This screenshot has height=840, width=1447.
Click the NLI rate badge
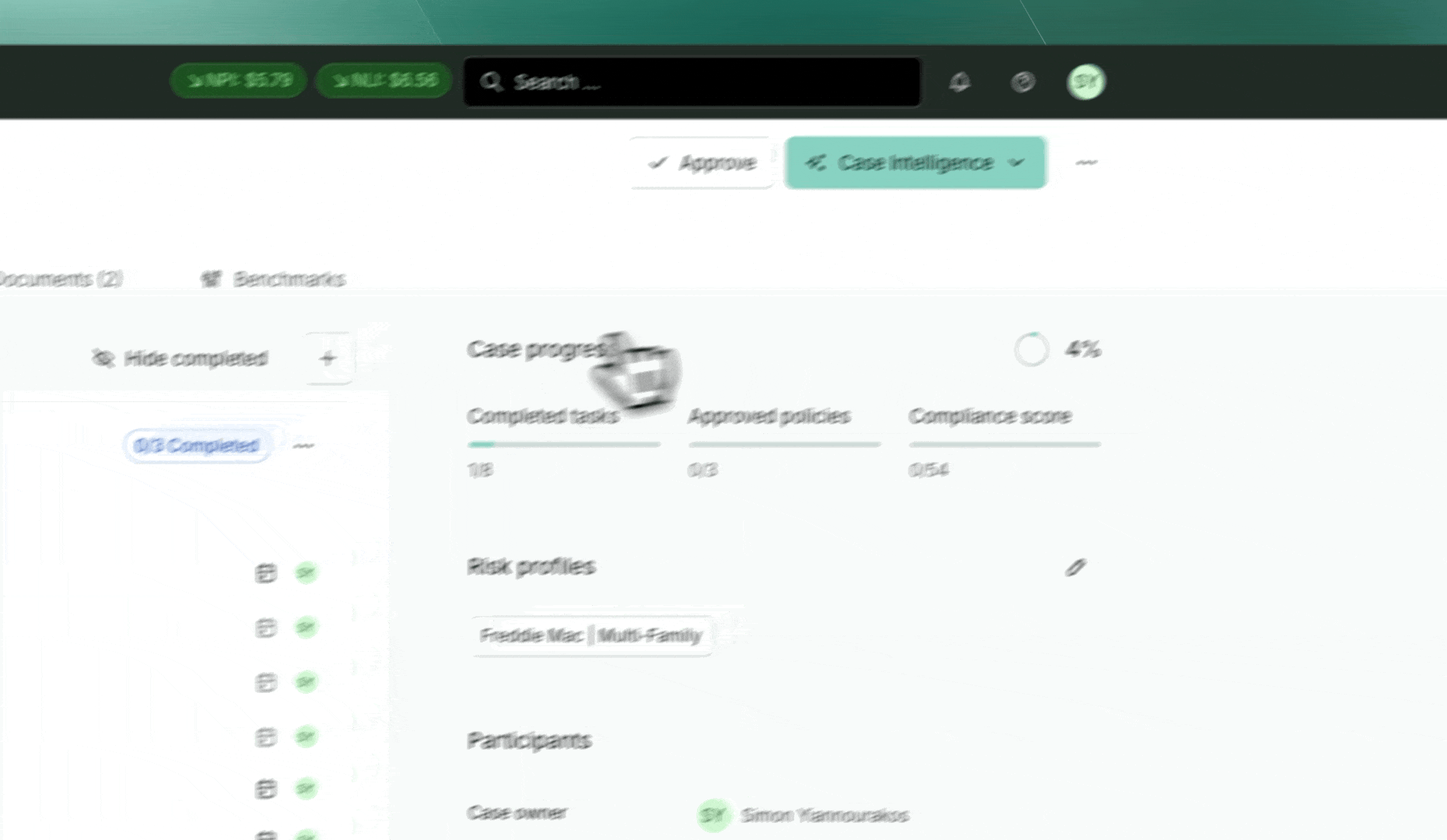pyautogui.click(x=384, y=81)
